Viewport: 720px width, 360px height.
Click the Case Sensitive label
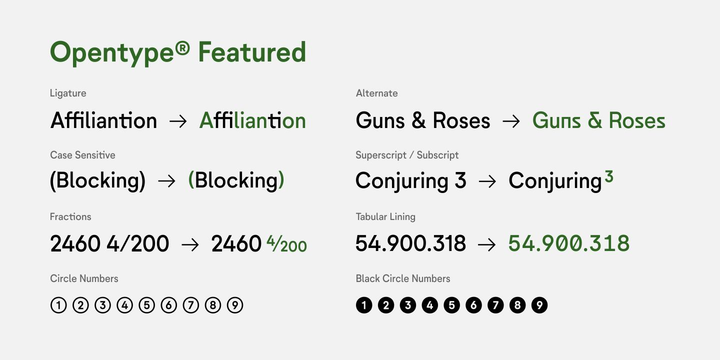click(x=83, y=155)
